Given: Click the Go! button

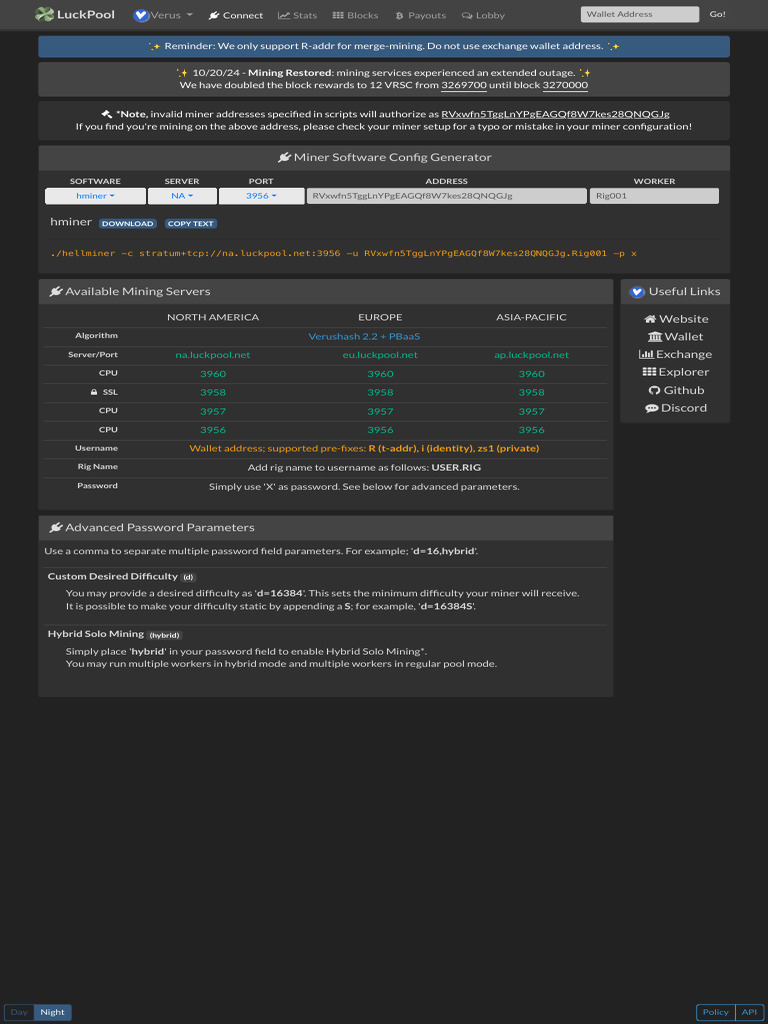Looking at the screenshot, I should point(717,14).
